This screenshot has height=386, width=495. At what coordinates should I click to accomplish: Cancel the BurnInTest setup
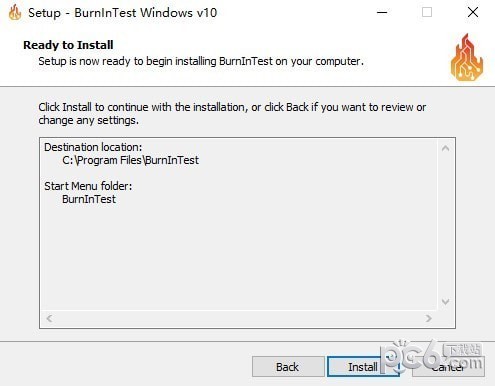(448, 367)
